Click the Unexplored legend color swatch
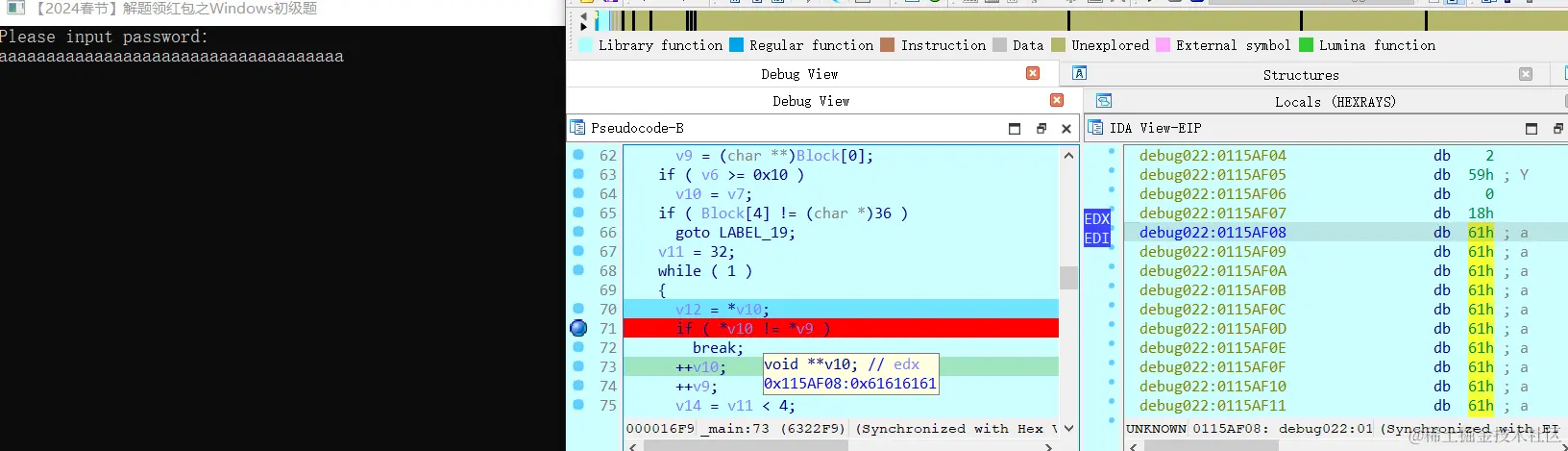Screen dimensions: 1568x451 tap(1059, 45)
